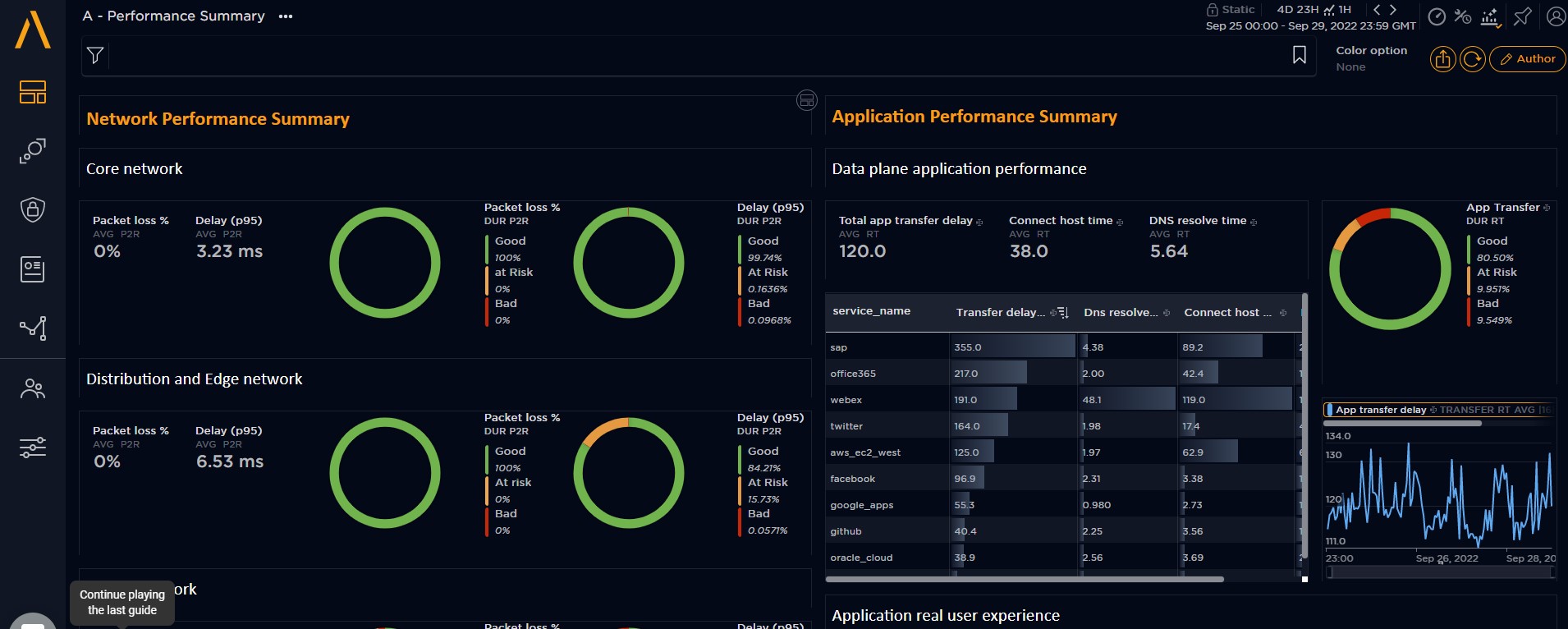Viewport: 1568px width, 629px height.
Task: Click the security shield sidebar icon
Action: pyautogui.click(x=33, y=209)
